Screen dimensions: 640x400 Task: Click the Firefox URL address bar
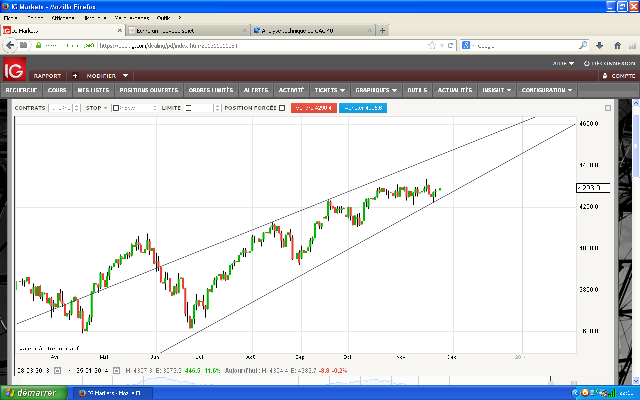tap(261, 45)
